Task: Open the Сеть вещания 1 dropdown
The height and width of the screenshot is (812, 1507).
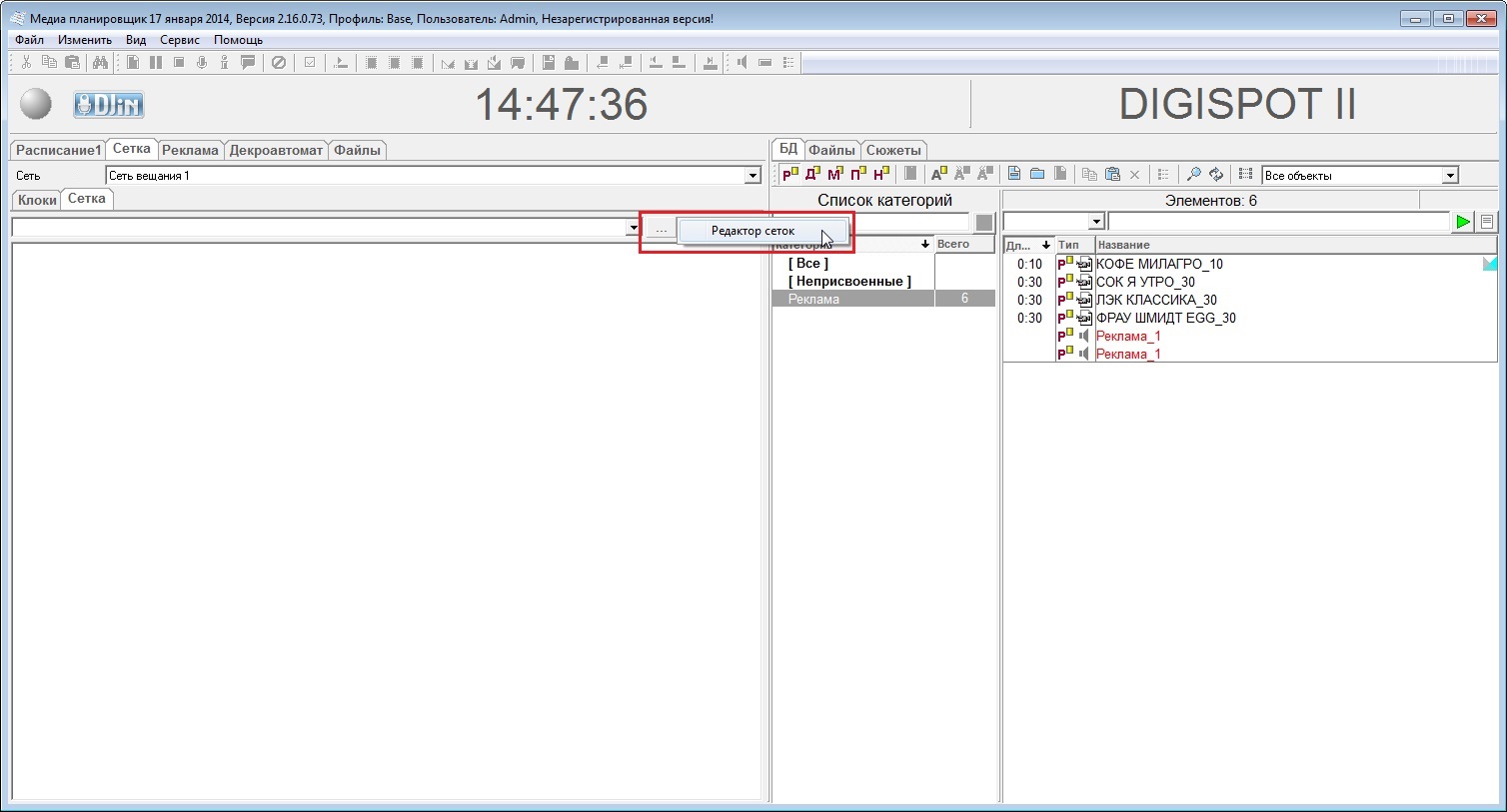Action: pos(753,176)
